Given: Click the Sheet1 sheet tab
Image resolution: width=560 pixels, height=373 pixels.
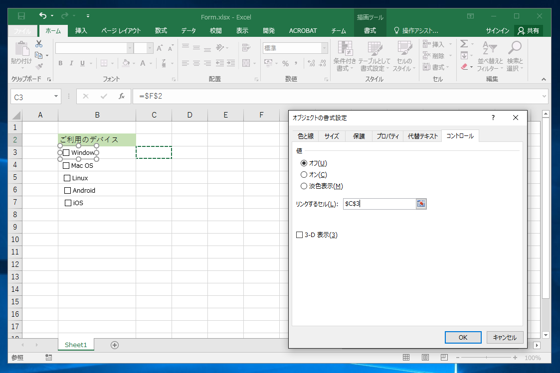Looking at the screenshot, I should pyautogui.click(x=76, y=345).
